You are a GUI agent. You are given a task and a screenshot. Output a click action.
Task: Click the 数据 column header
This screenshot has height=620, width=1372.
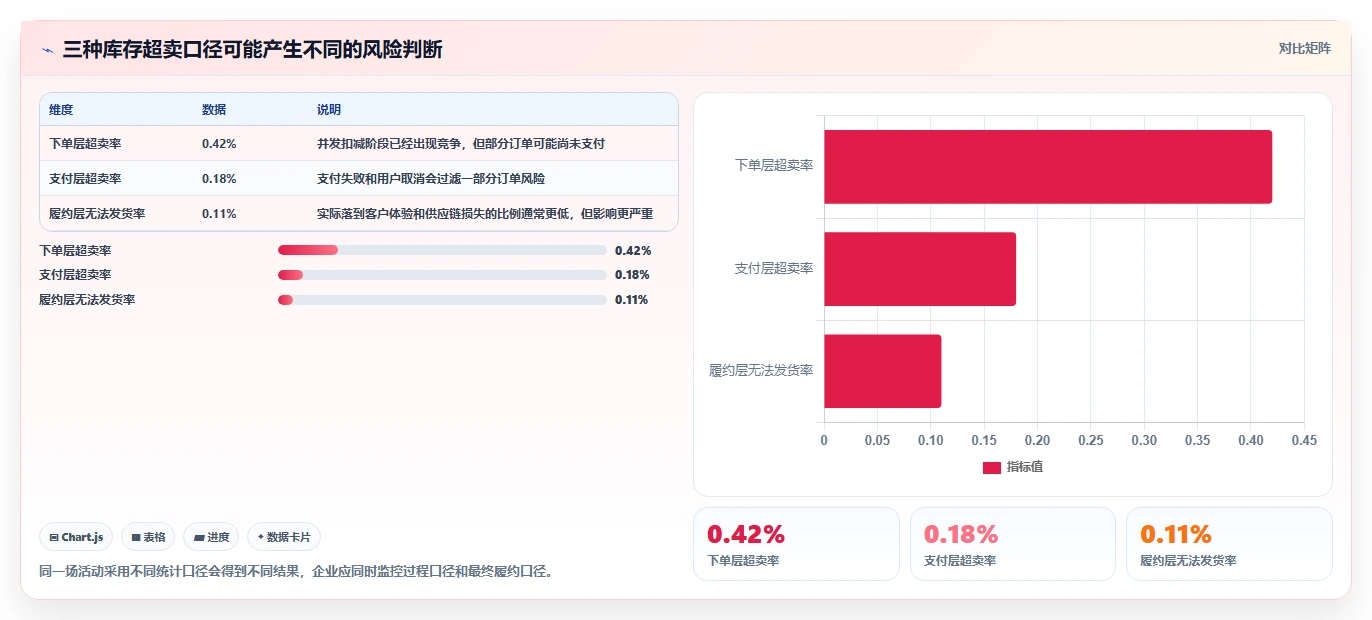pos(214,110)
